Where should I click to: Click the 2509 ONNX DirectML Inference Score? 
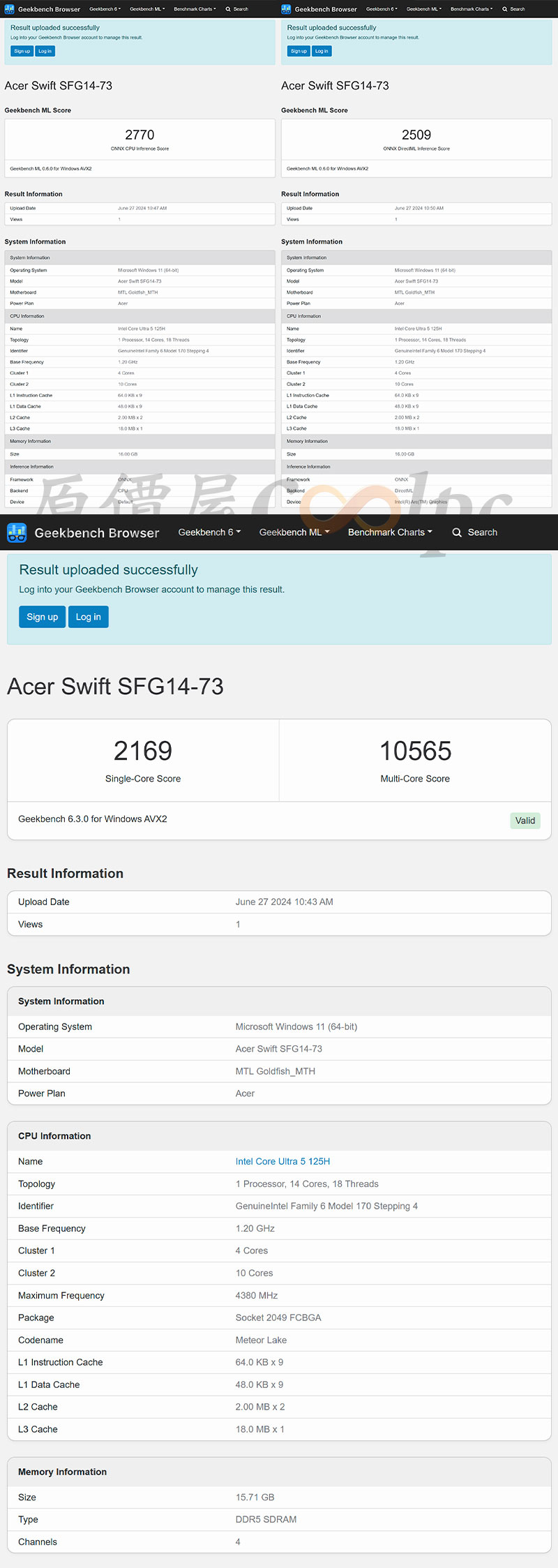pos(416,135)
